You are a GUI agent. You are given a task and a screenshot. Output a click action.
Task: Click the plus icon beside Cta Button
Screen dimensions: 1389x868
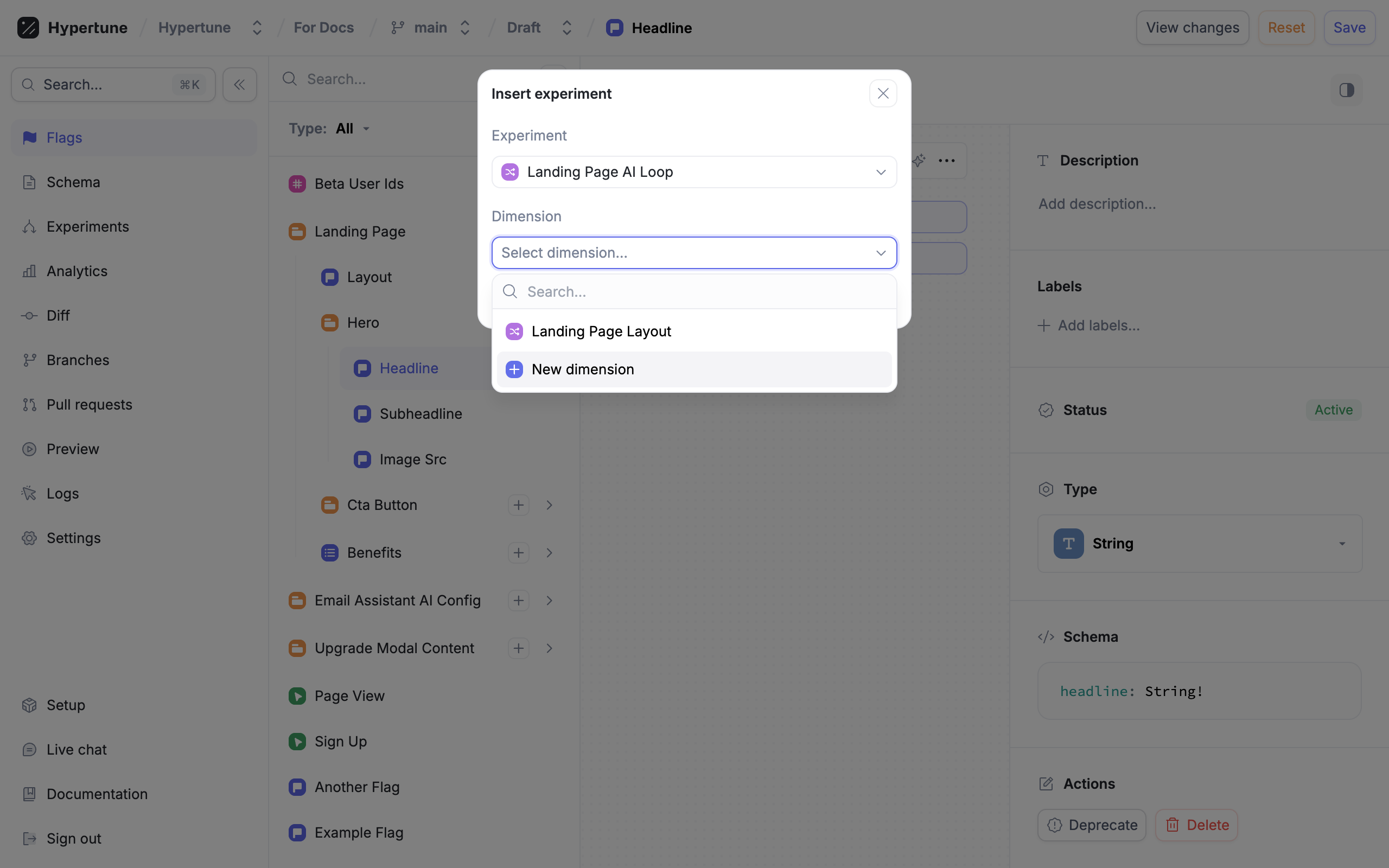tap(518, 505)
